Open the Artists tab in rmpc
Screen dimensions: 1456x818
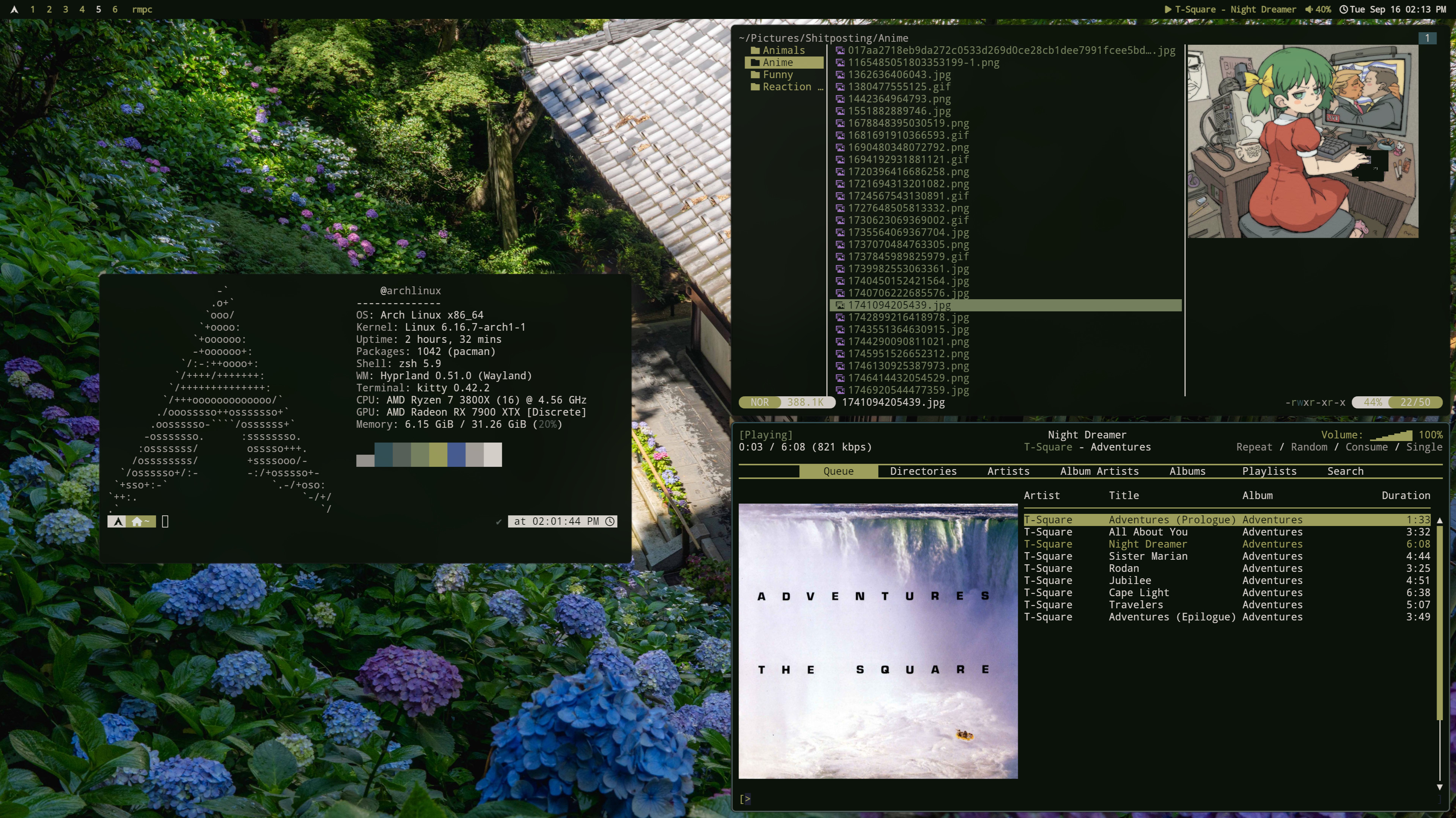point(1008,471)
